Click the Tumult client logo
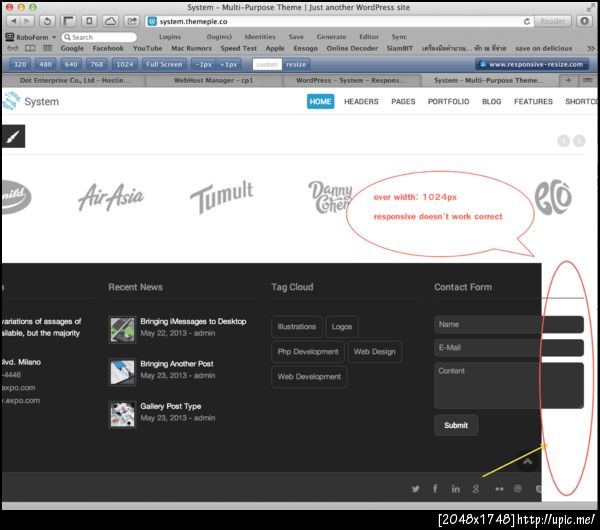Screen dimensions: 600x530 pos(222,197)
